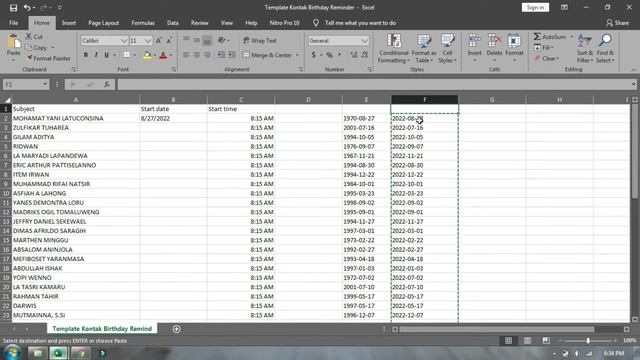
Task: Open the Clear dropdown
Action: (546, 58)
